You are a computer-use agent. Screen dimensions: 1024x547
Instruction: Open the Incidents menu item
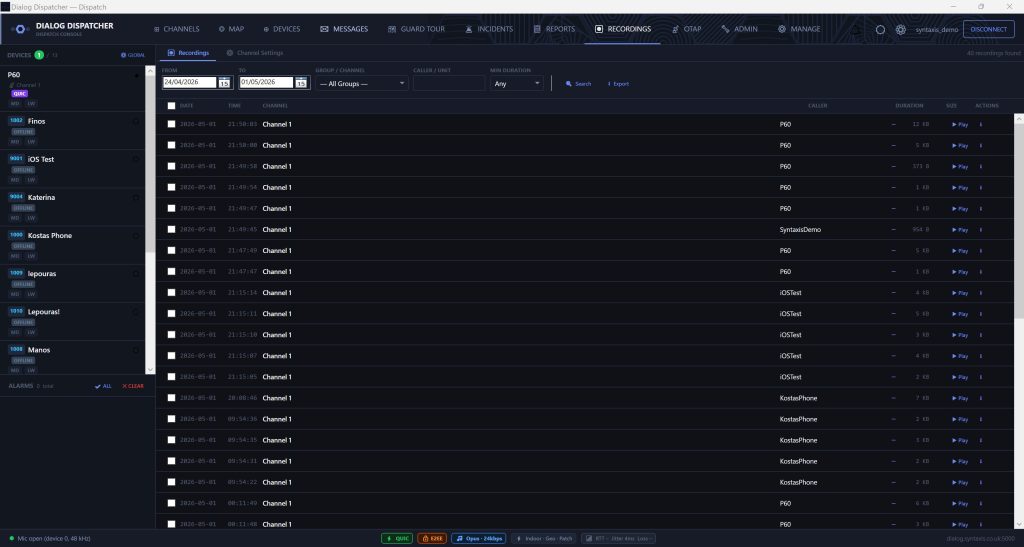tap(488, 29)
